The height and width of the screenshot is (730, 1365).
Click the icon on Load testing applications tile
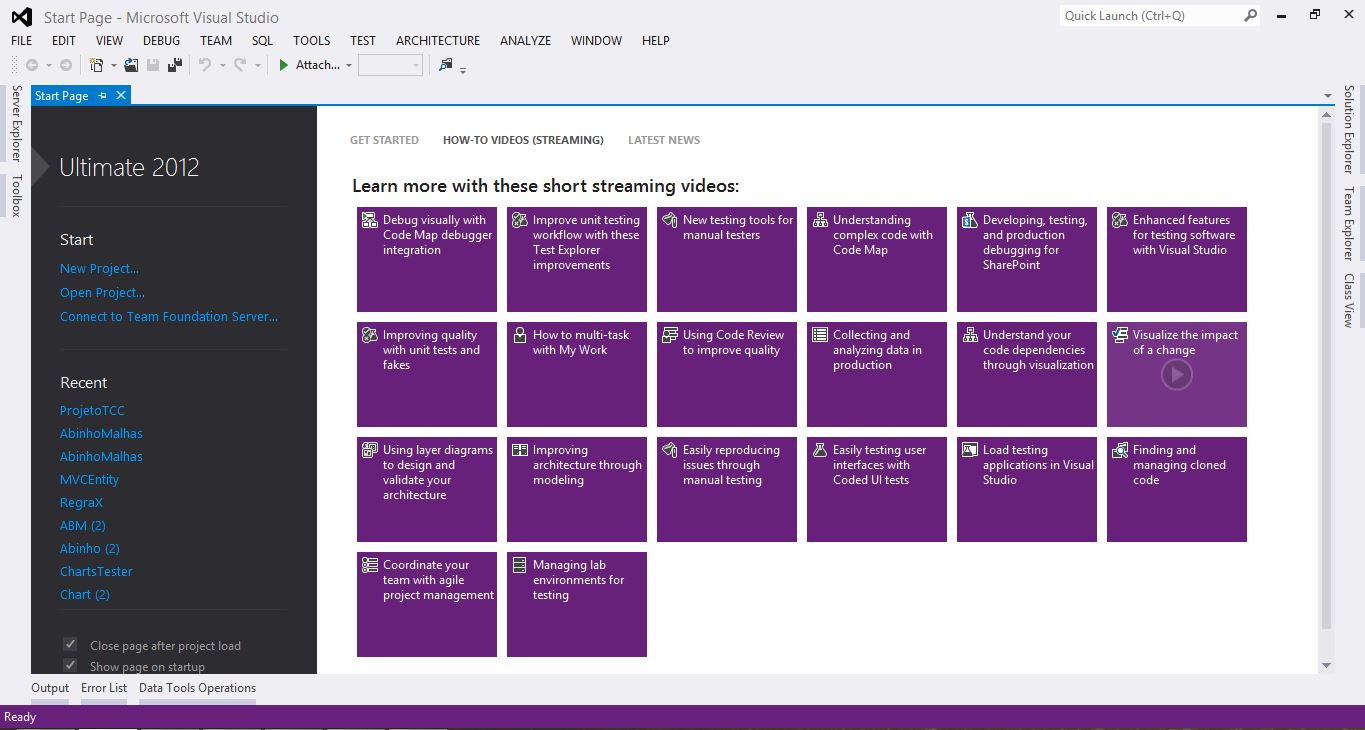click(970, 450)
